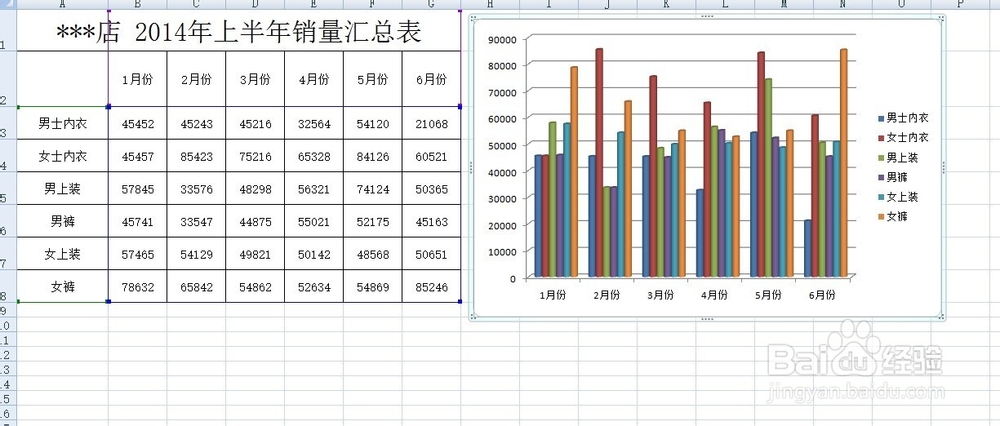Select the cell containing 49821

click(255, 254)
